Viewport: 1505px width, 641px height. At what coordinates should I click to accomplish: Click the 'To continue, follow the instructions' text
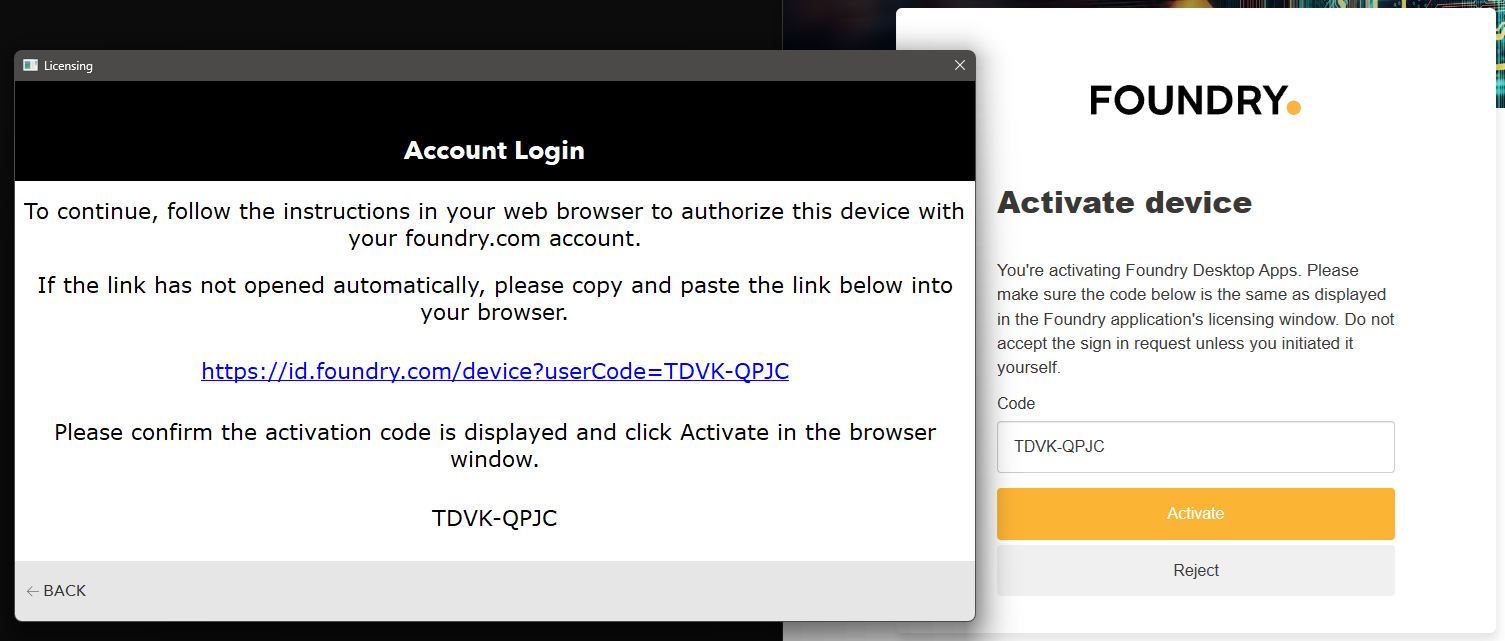tap(495, 225)
